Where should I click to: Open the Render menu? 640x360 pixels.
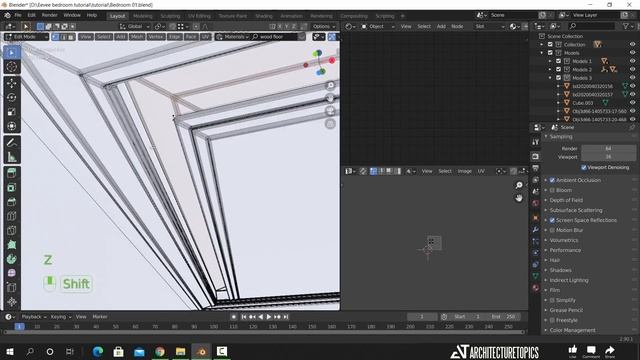coord(49,16)
